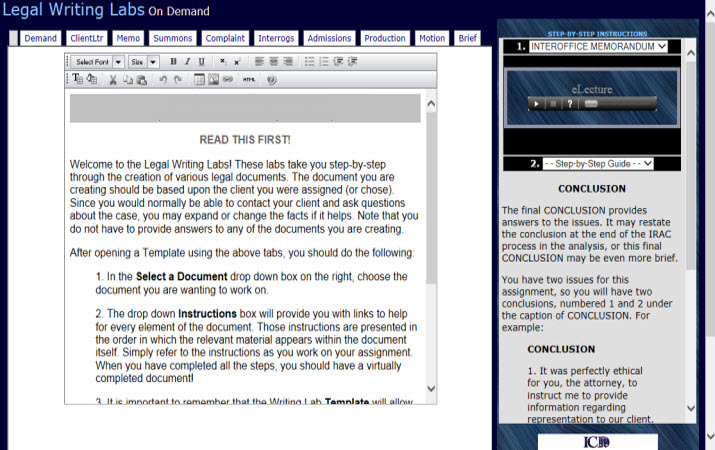Click the 'READ THIS FIRST!' heading
Screen dimensions: 715x450
point(245,140)
